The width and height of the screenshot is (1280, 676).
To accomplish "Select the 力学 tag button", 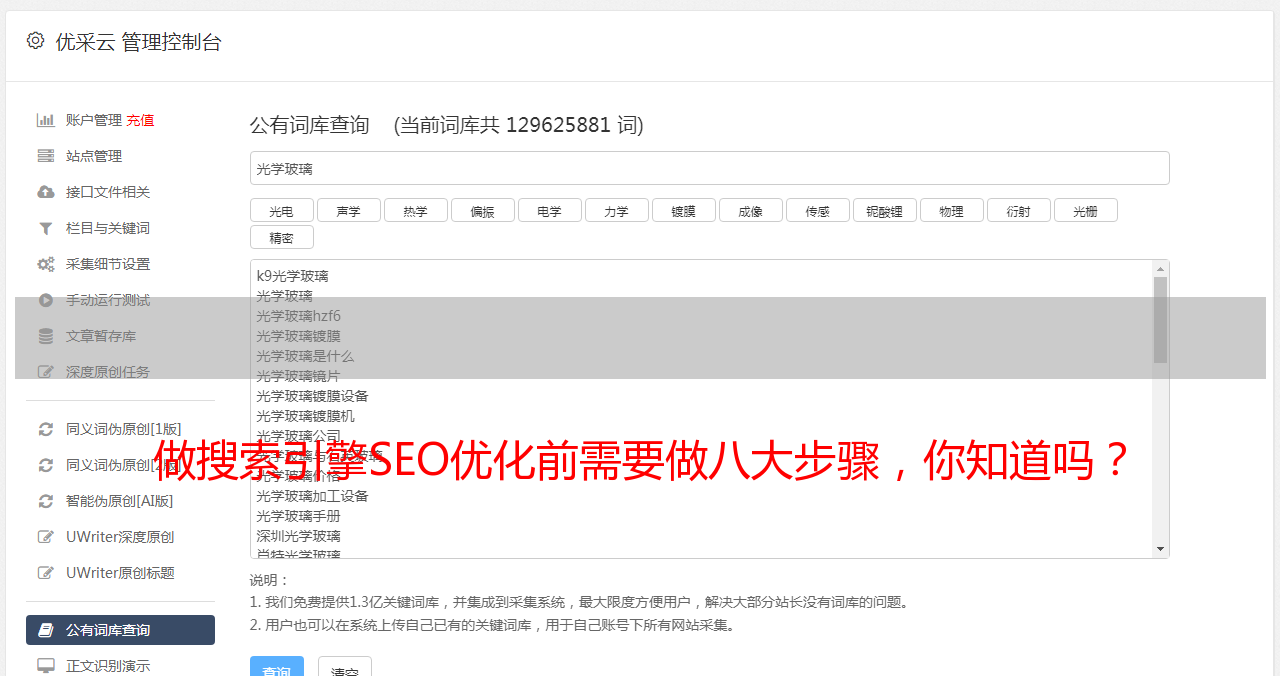I will [x=616, y=210].
